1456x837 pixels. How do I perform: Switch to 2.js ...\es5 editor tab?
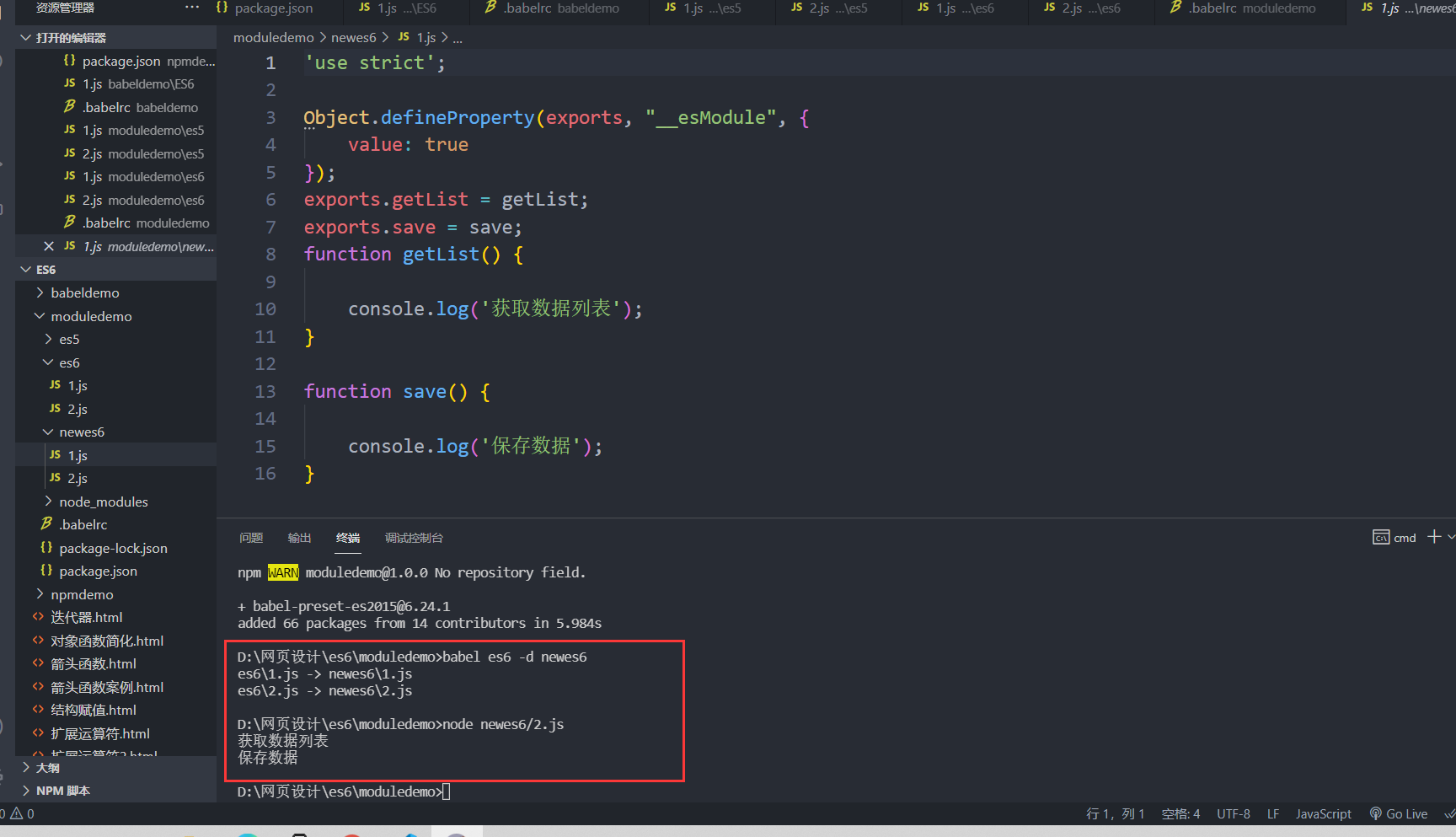(x=838, y=8)
